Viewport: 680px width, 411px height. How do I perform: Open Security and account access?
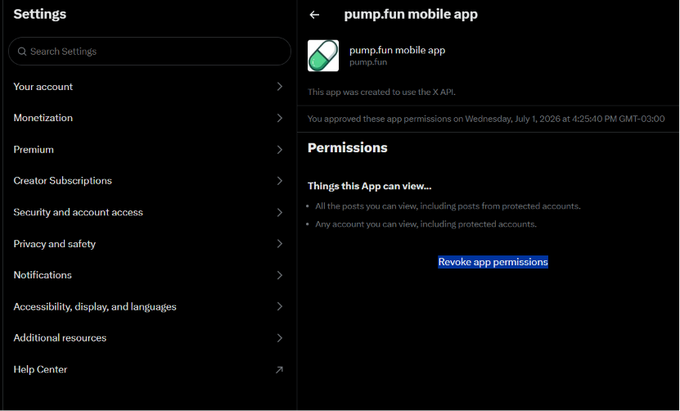(x=149, y=212)
